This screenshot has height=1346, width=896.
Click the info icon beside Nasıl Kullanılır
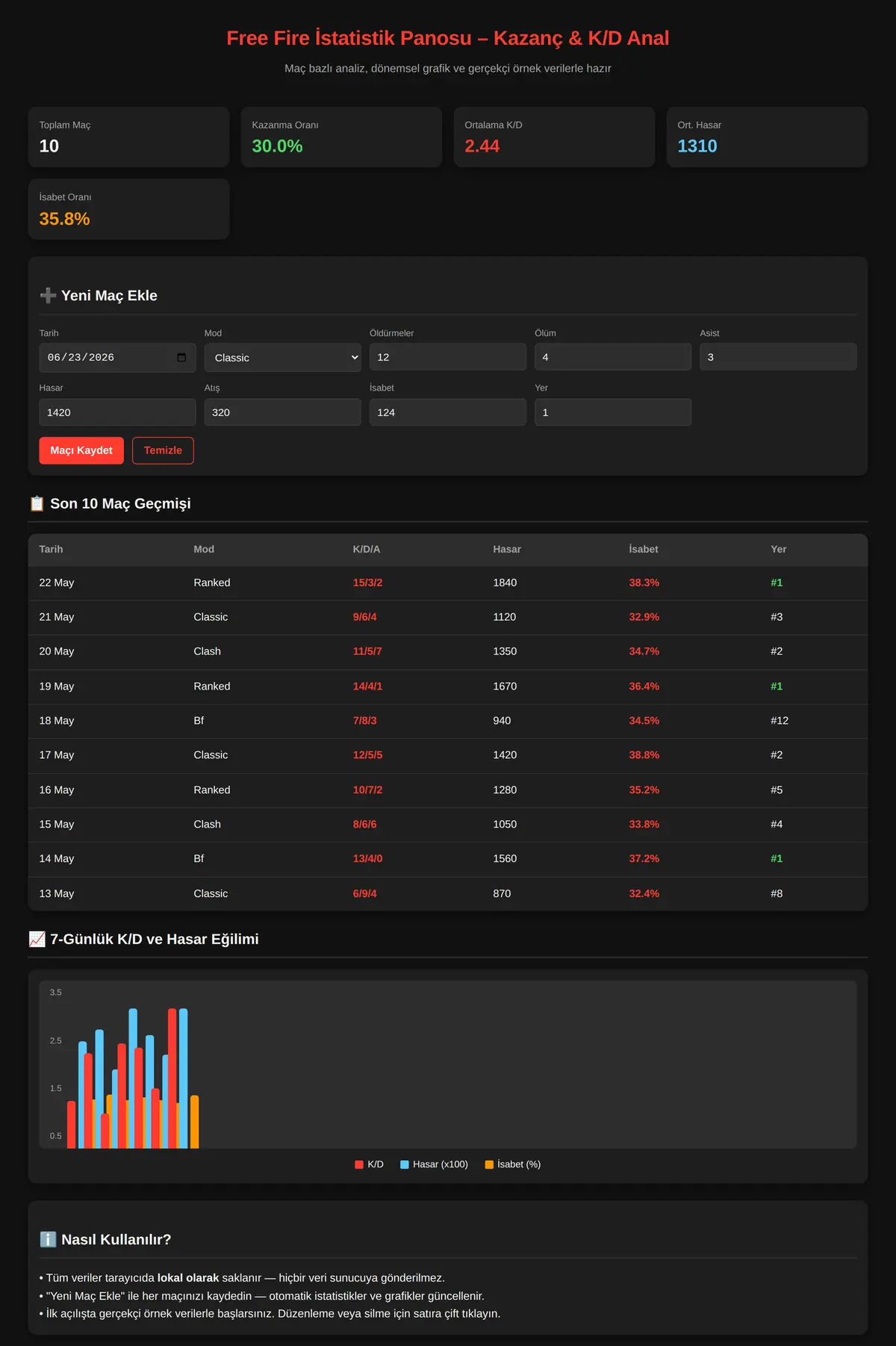[x=48, y=1239]
